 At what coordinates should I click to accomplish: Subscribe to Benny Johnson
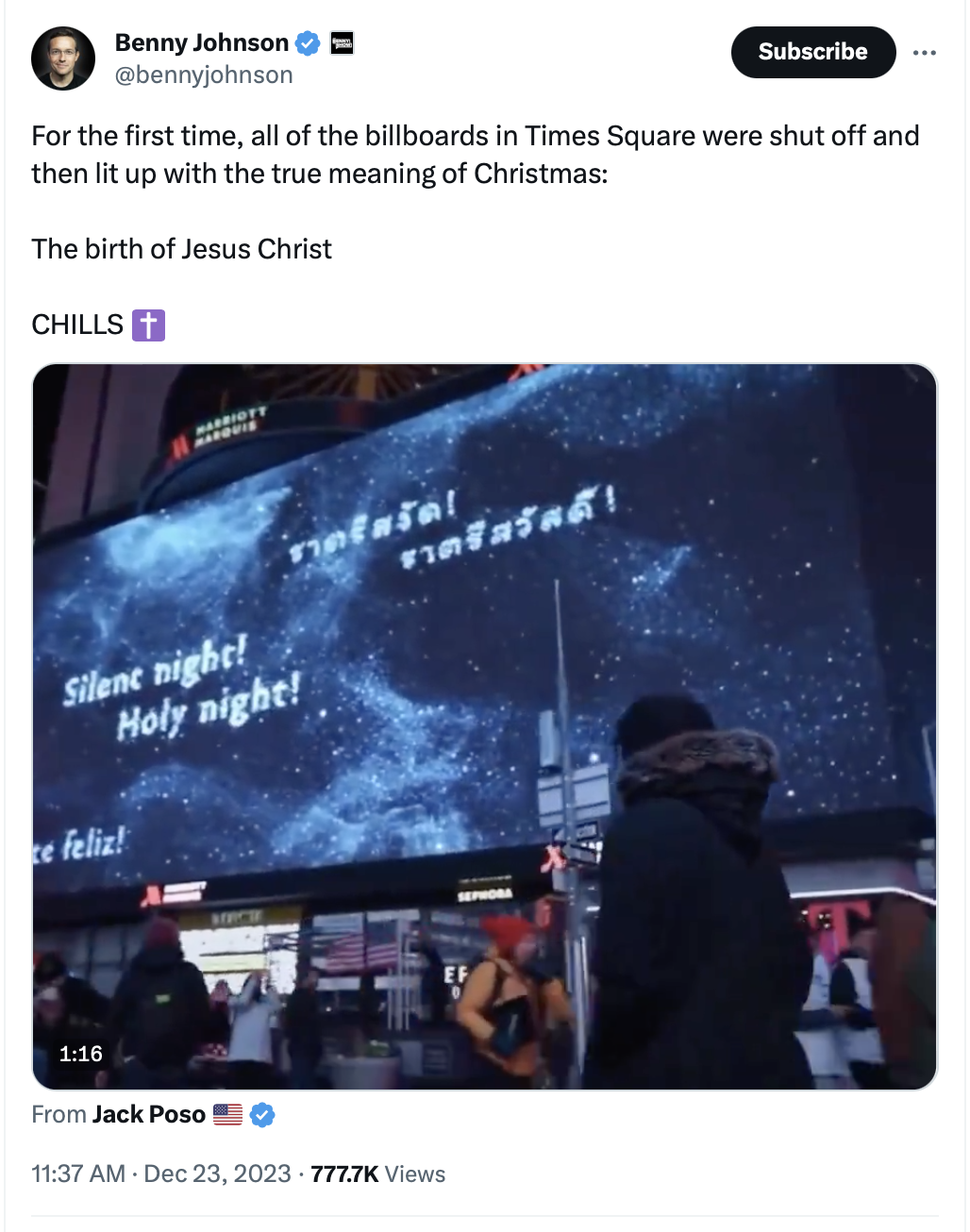pos(812,52)
